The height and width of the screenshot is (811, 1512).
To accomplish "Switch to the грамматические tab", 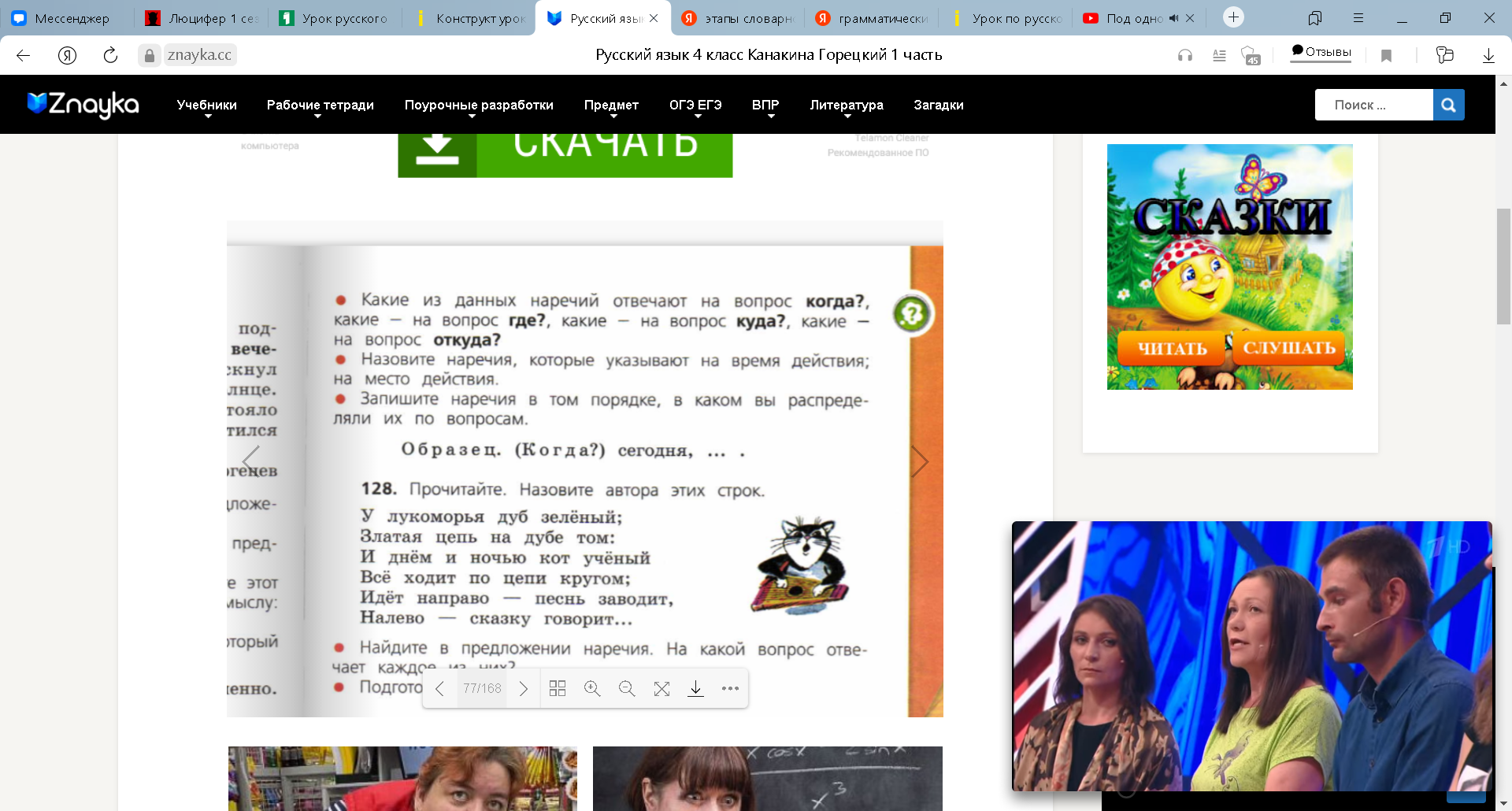I will 872,18.
